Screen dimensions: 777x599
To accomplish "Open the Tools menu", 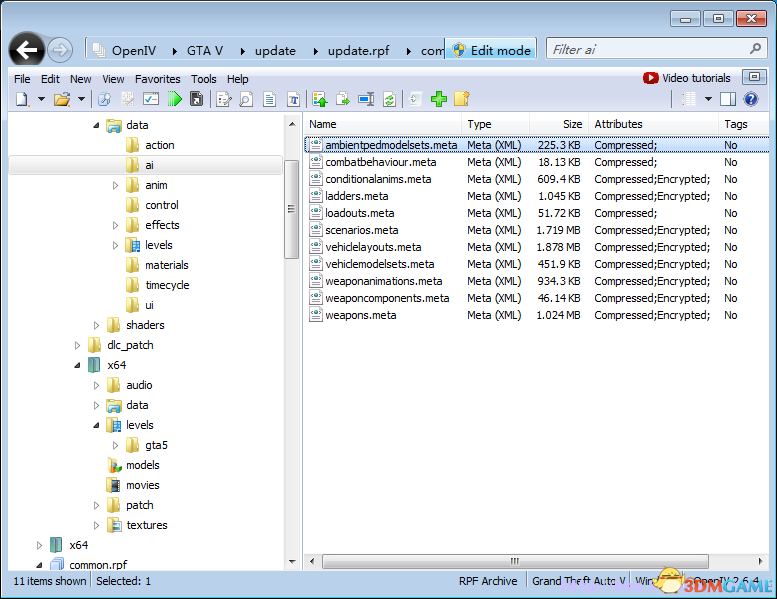I will click(x=204, y=79).
